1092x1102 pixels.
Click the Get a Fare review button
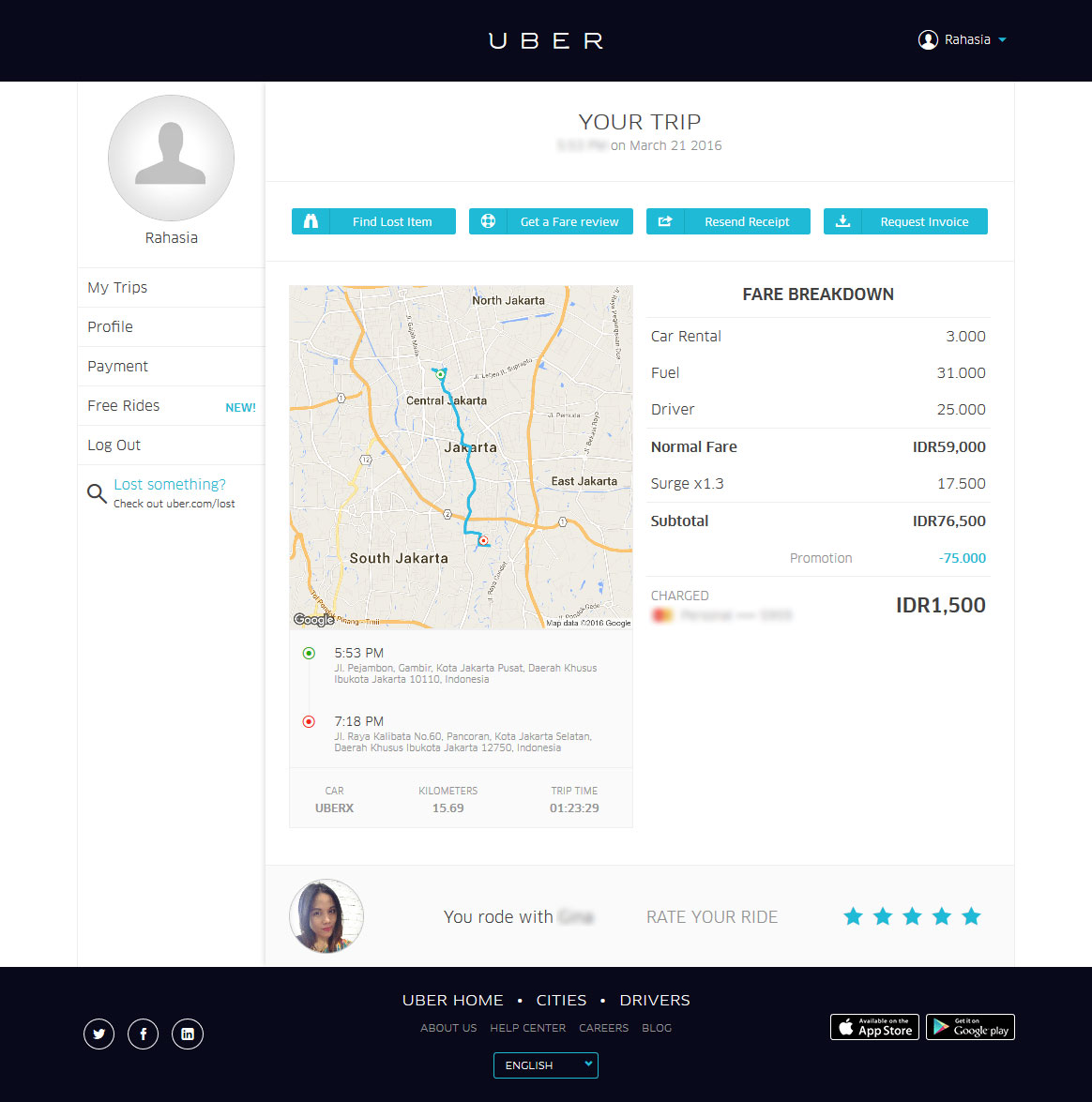click(551, 221)
